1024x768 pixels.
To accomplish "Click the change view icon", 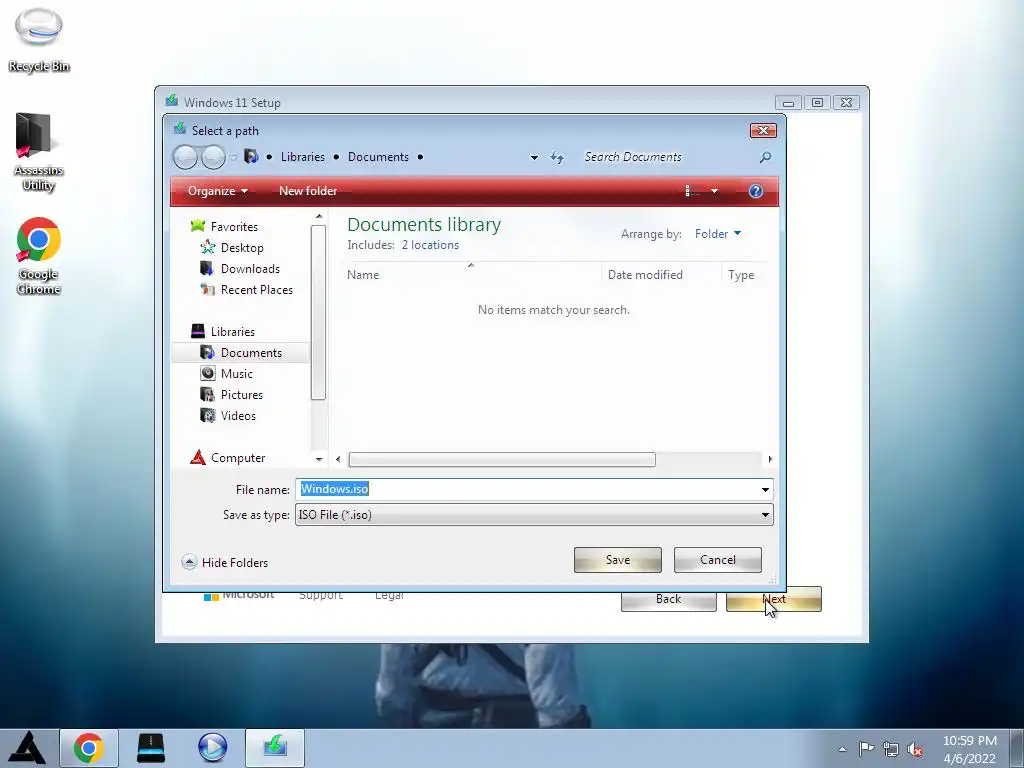I will (x=692, y=191).
